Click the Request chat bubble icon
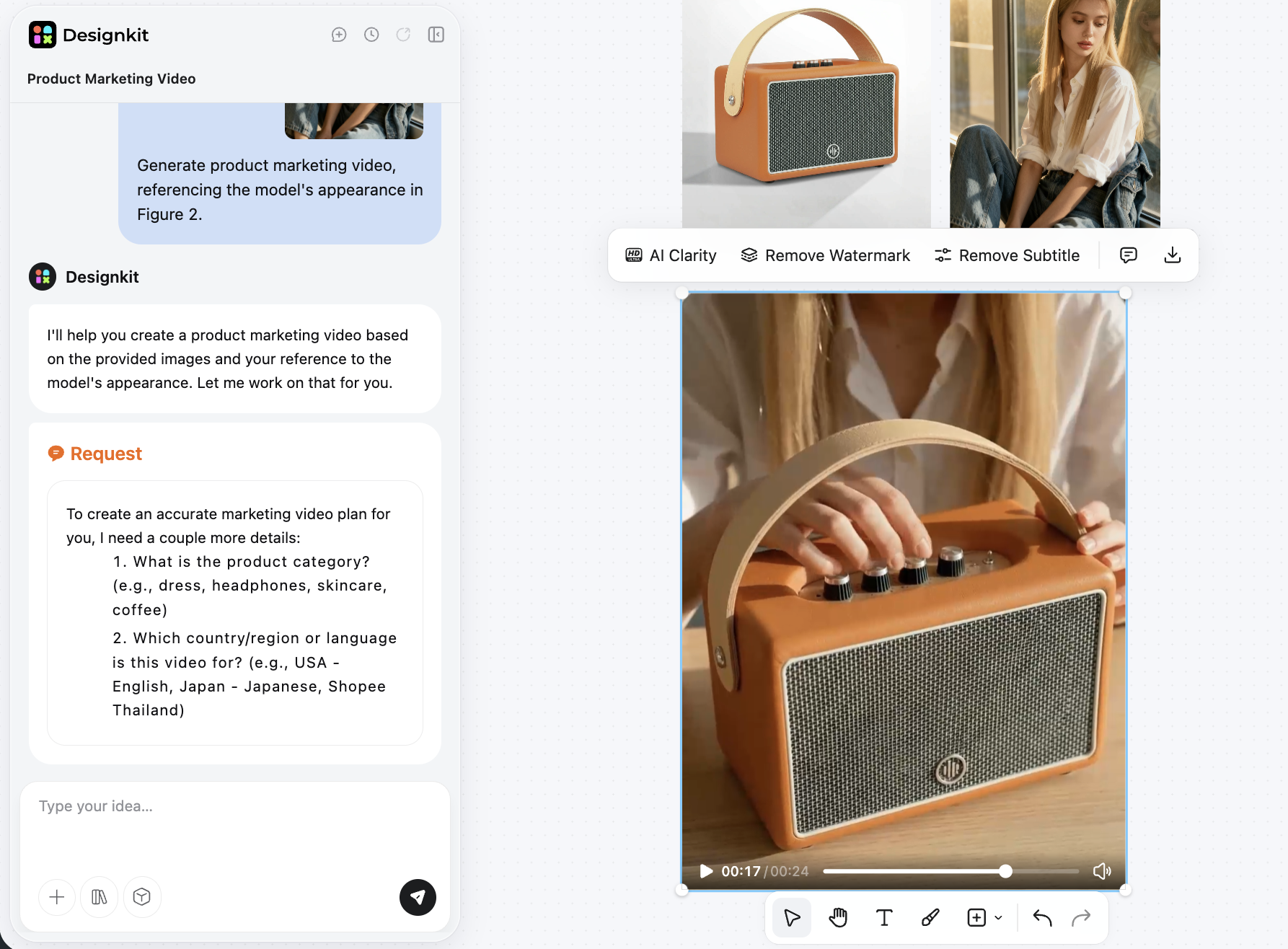 (56, 454)
